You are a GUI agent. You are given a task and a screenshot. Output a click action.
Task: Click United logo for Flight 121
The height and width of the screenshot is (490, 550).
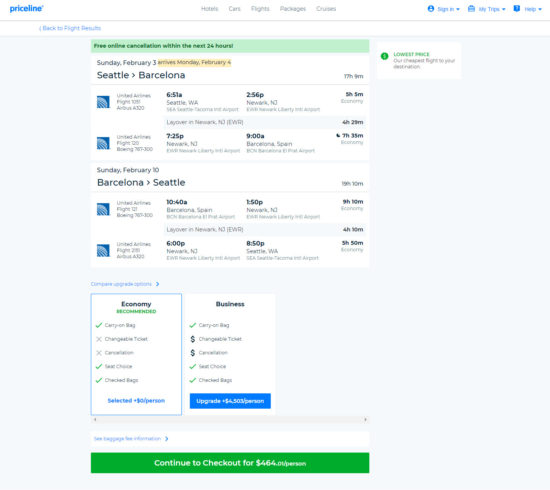103,209
